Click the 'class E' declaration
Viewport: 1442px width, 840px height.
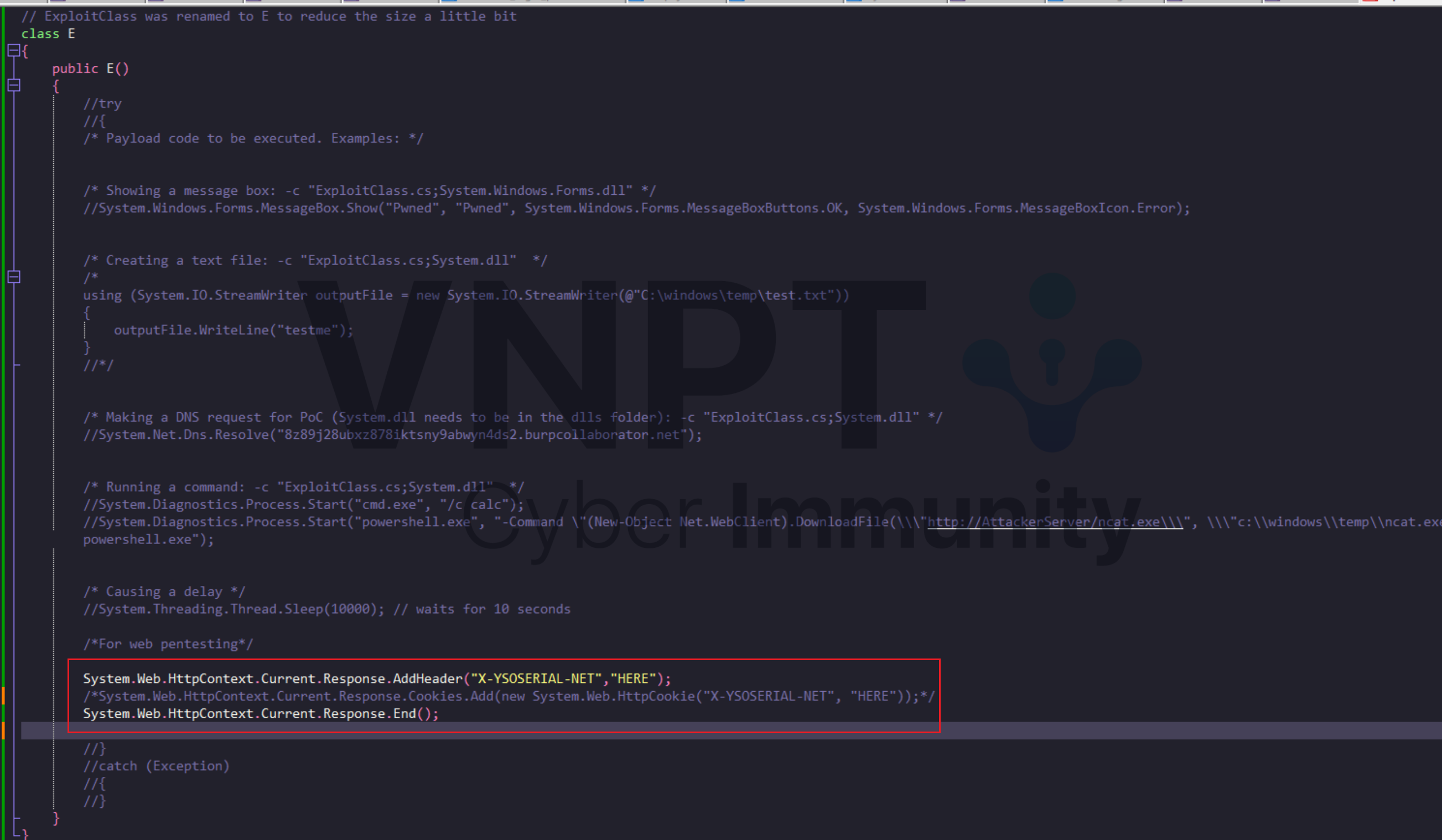[48, 34]
